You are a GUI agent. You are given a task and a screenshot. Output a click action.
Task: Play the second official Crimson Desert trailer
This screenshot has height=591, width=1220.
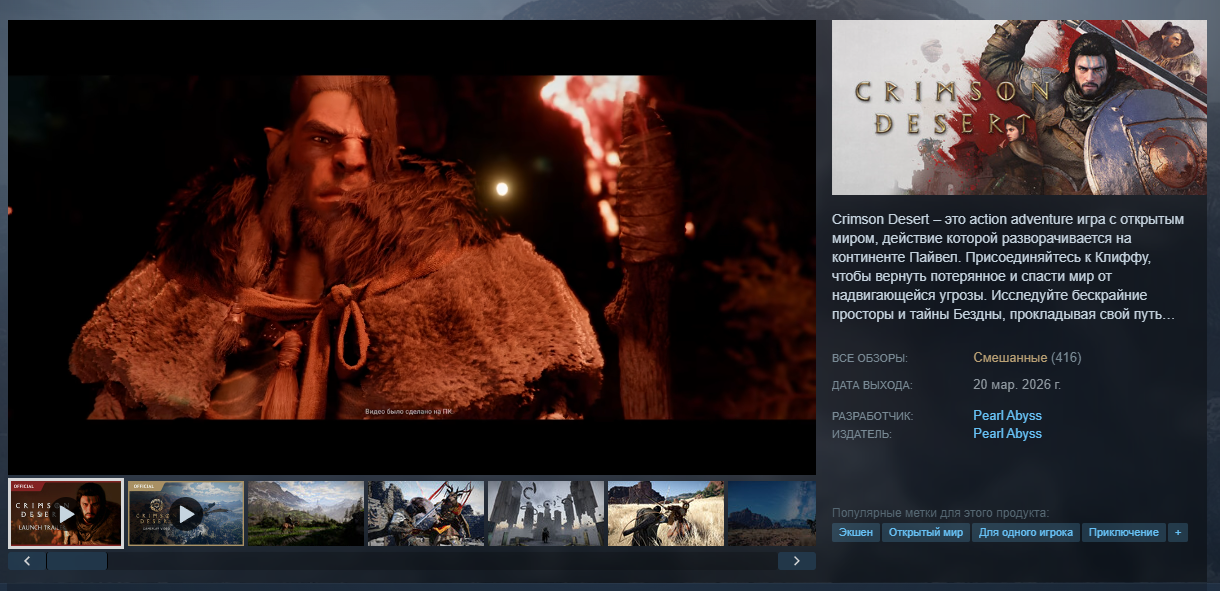(x=186, y=513)
